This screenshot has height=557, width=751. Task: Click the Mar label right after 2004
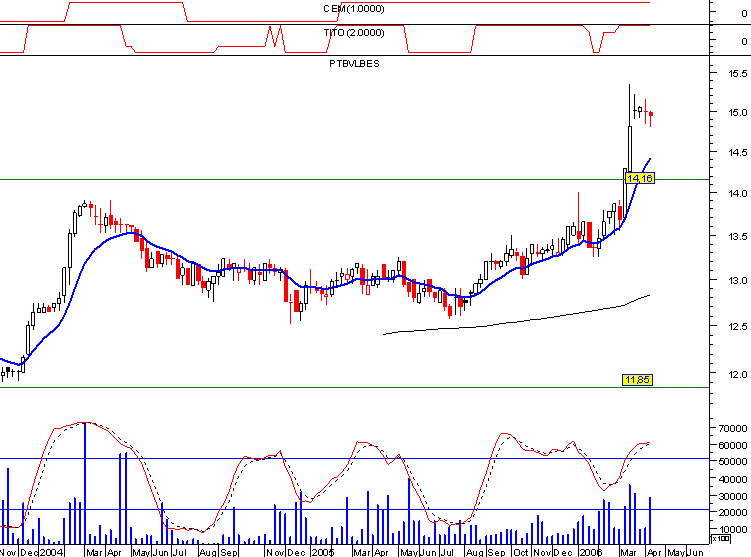94,552
